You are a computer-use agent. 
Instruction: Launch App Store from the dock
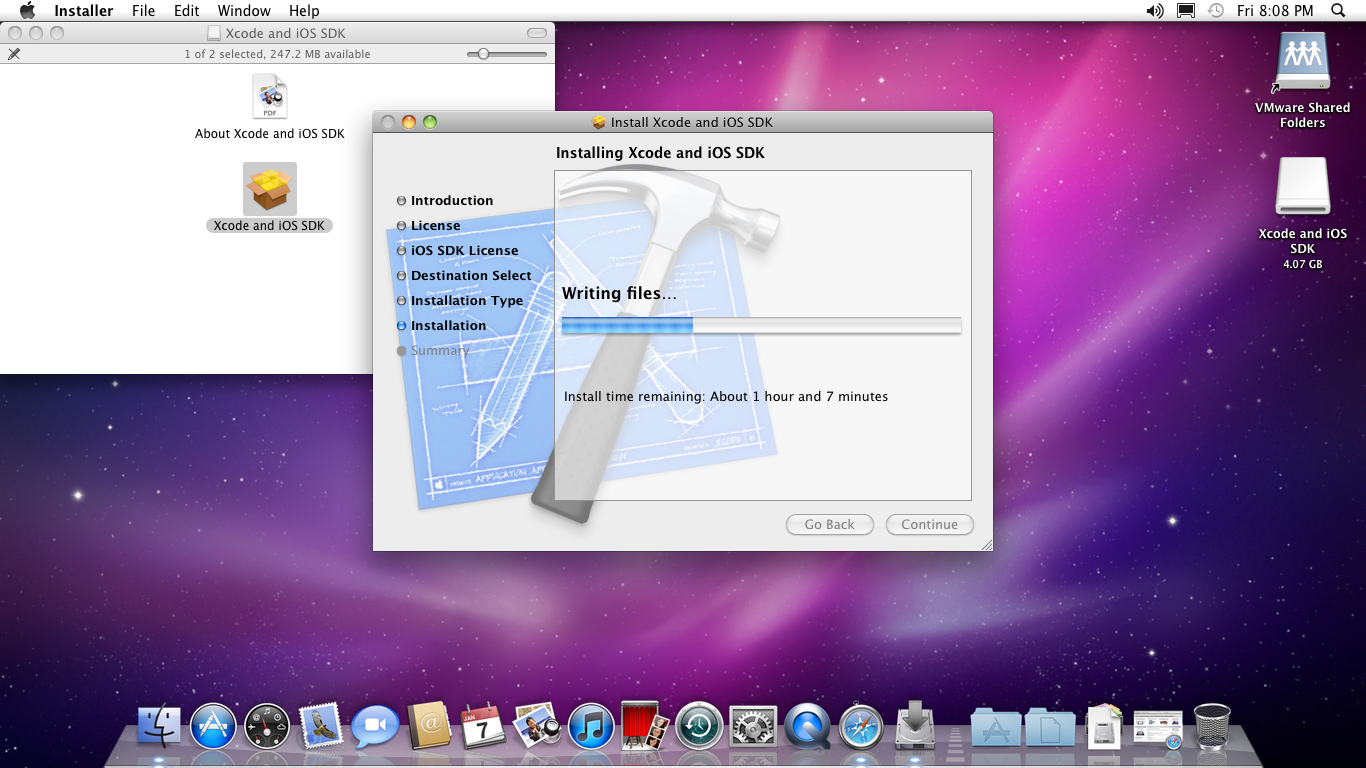pos(213,726)
